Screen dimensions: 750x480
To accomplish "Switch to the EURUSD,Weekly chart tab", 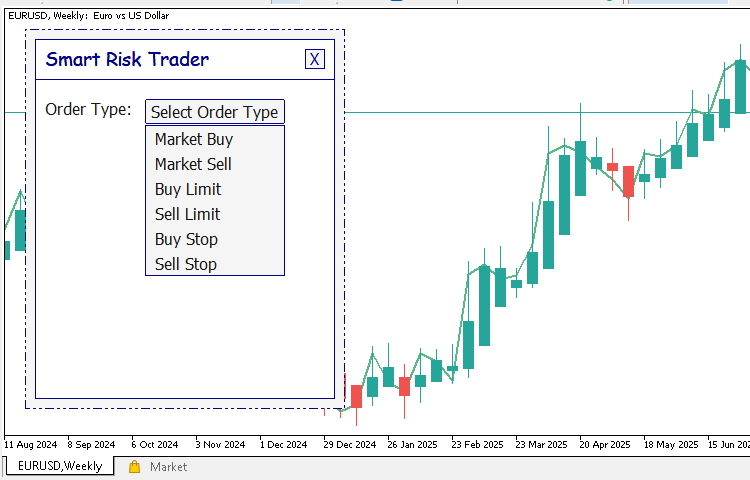I will [60, 466].
